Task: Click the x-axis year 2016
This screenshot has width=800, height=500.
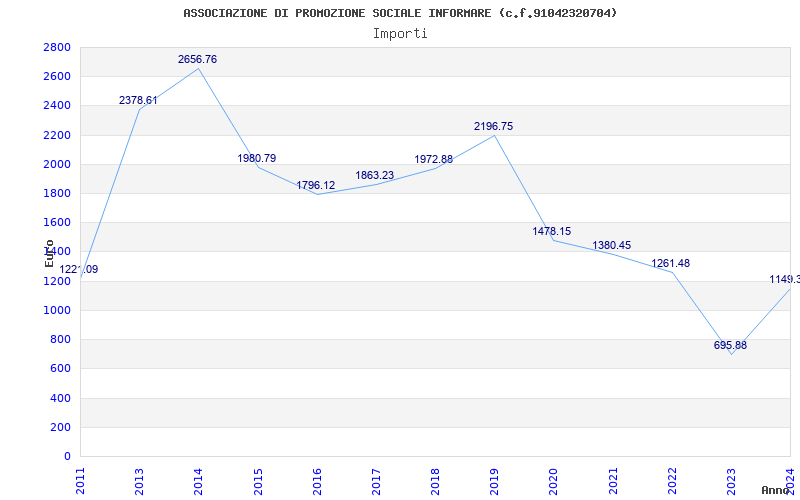Action: (317, 482)
